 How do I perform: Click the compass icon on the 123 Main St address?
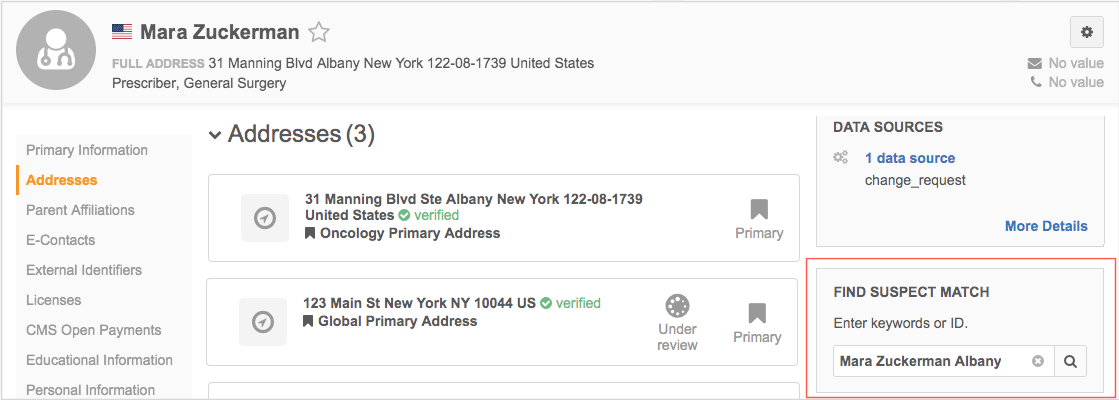click(x=263, y=322)
